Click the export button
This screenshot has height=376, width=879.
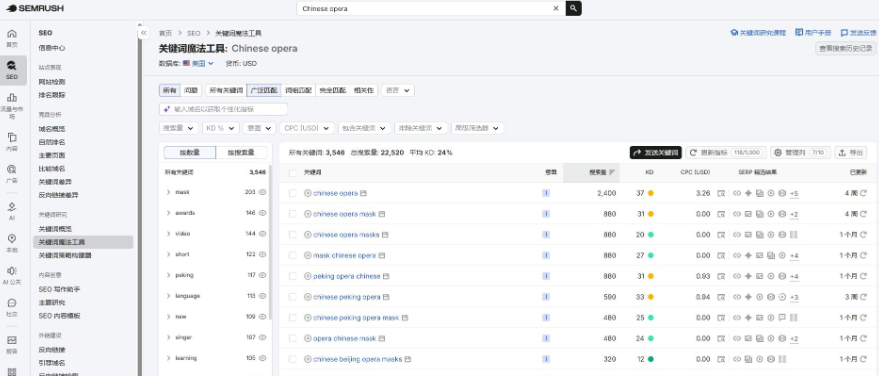click(850, 152)
